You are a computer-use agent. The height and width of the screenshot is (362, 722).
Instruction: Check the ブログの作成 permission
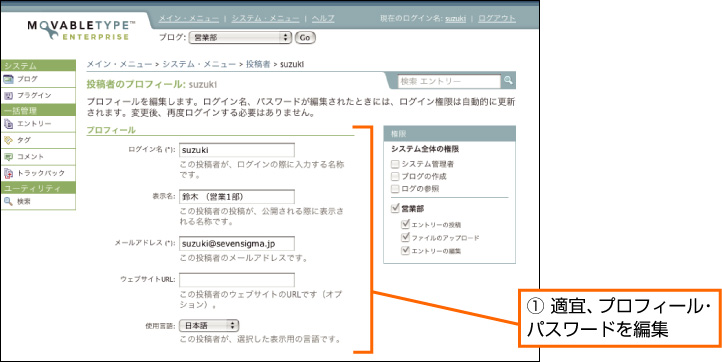(x=395, y=176)
